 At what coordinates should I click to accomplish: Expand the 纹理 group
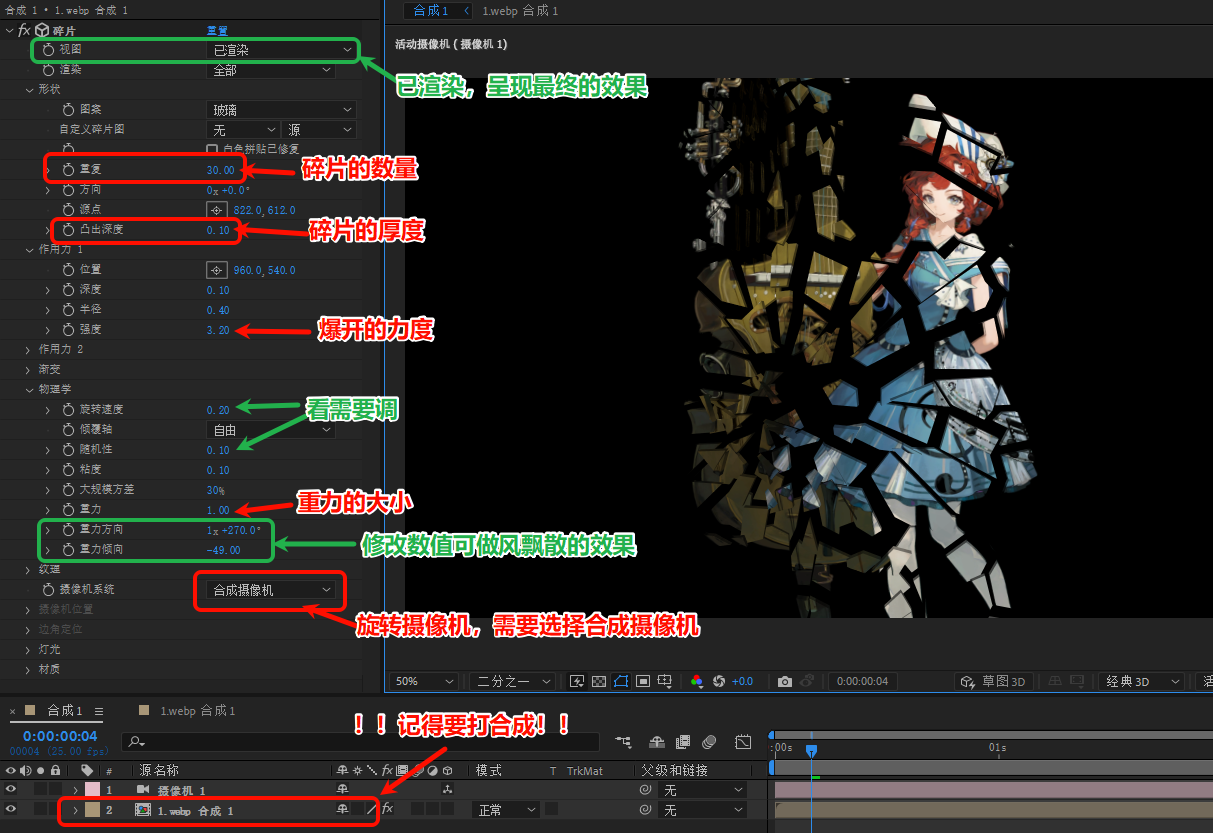tap(29, 570)
